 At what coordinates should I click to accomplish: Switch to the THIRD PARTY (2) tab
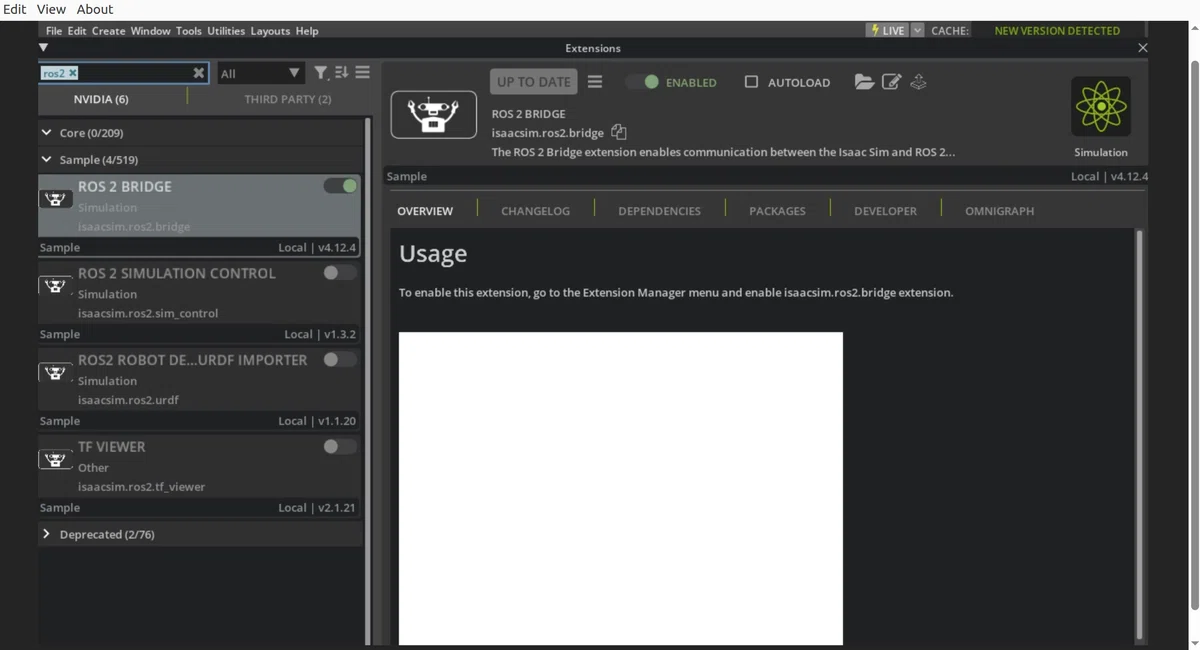point(288,99)
